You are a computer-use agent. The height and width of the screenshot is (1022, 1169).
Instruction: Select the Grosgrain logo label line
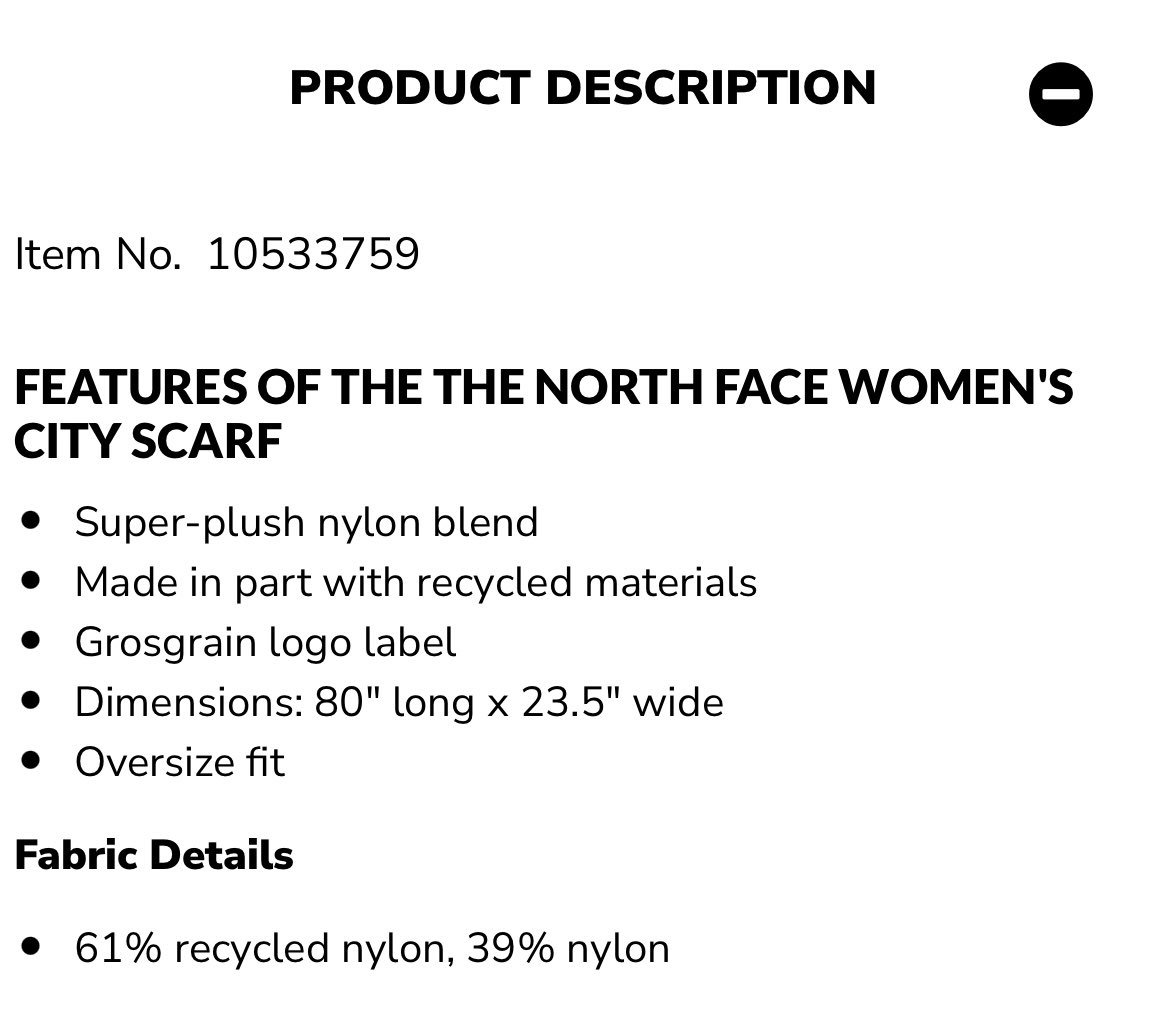[x=265, y=643]
